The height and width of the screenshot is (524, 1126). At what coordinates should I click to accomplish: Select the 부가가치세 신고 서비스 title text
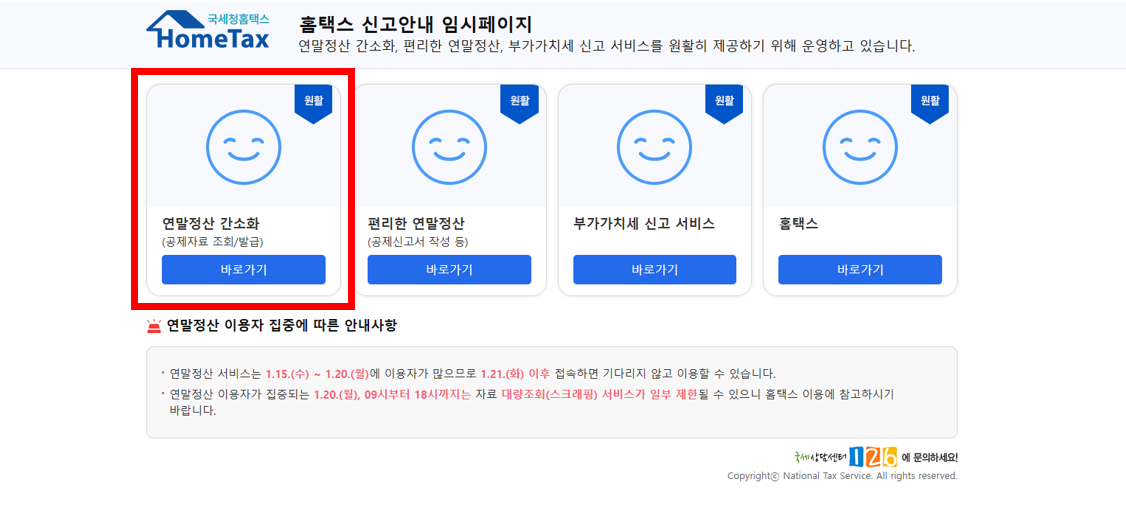[x=643, y=223]
